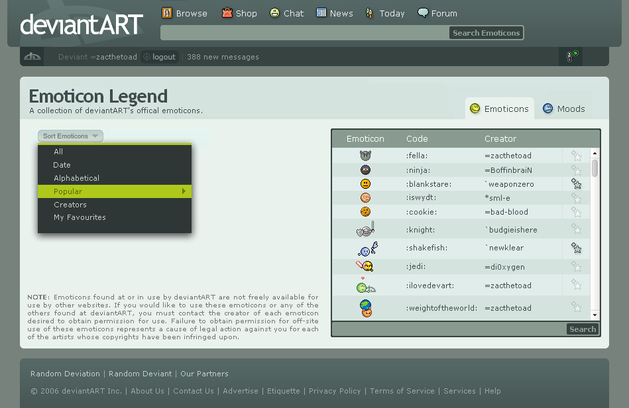Image resolution: width=629 pixels, height=408 pixels.
Task: Click creator `budgieishere
Action: (x=511, y=230)
